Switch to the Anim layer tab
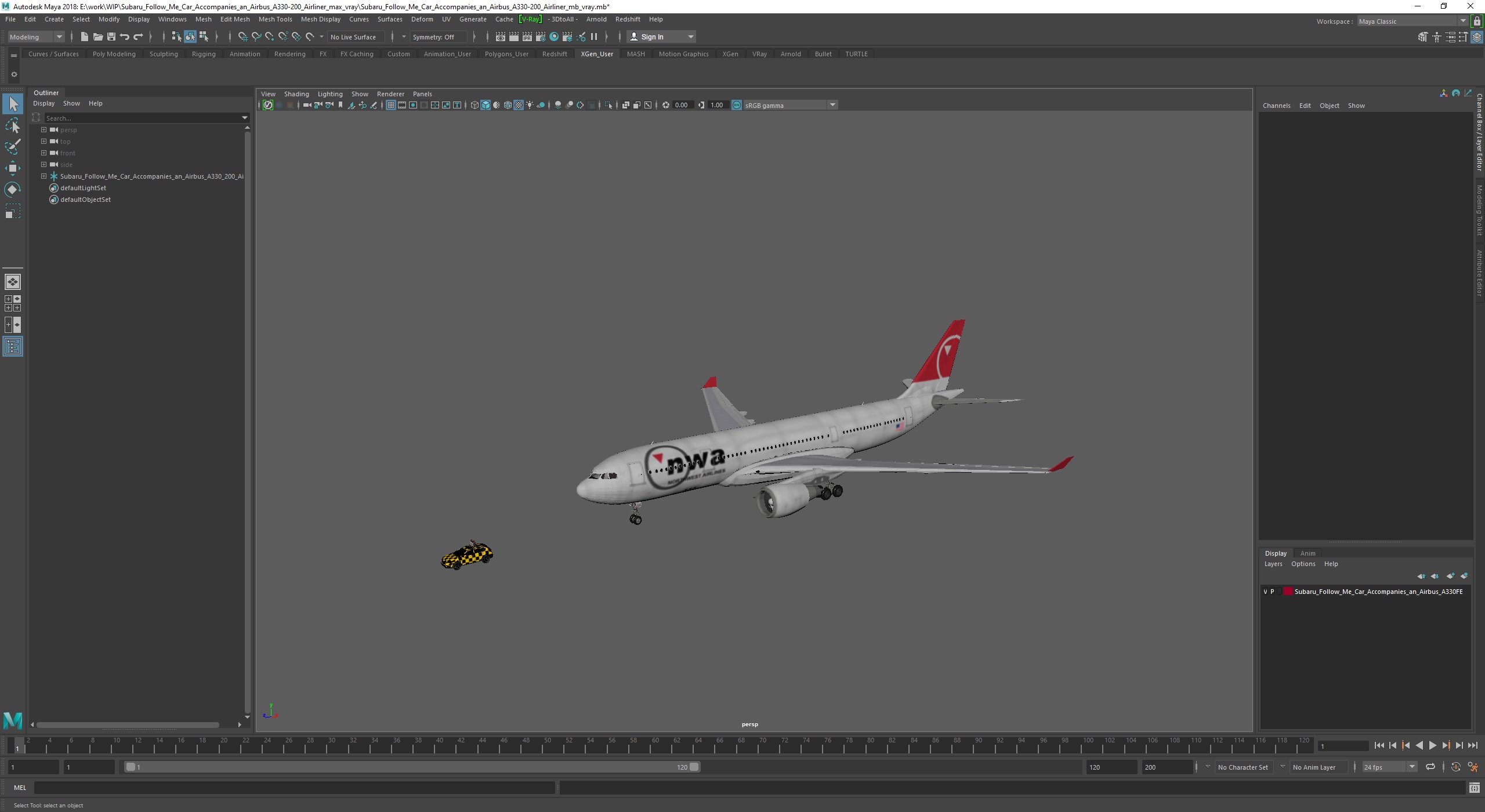1485x812 pixels. click(x=1307, y=553)
